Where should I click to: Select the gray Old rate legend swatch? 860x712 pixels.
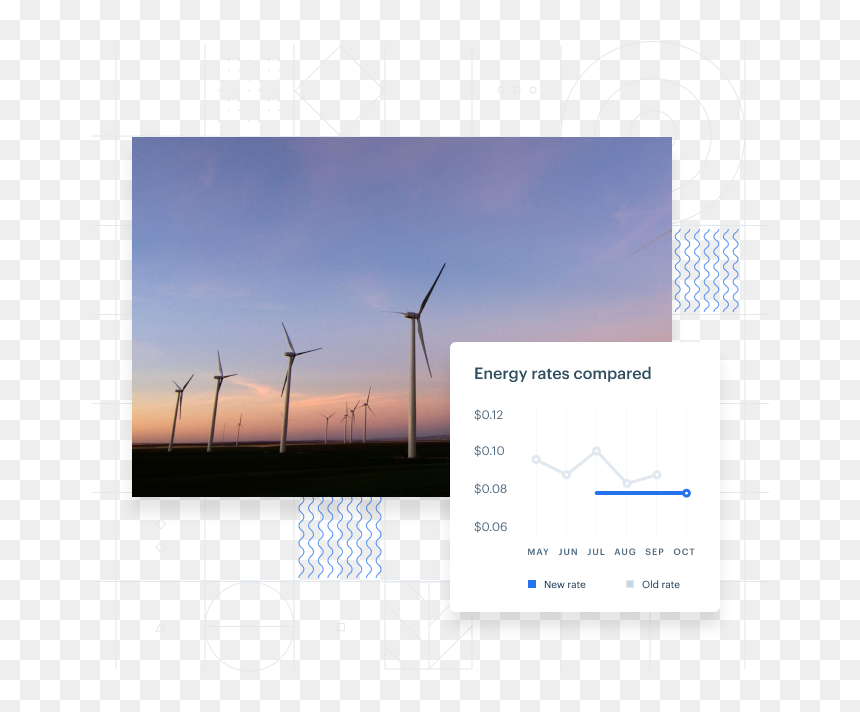(630, 584)
